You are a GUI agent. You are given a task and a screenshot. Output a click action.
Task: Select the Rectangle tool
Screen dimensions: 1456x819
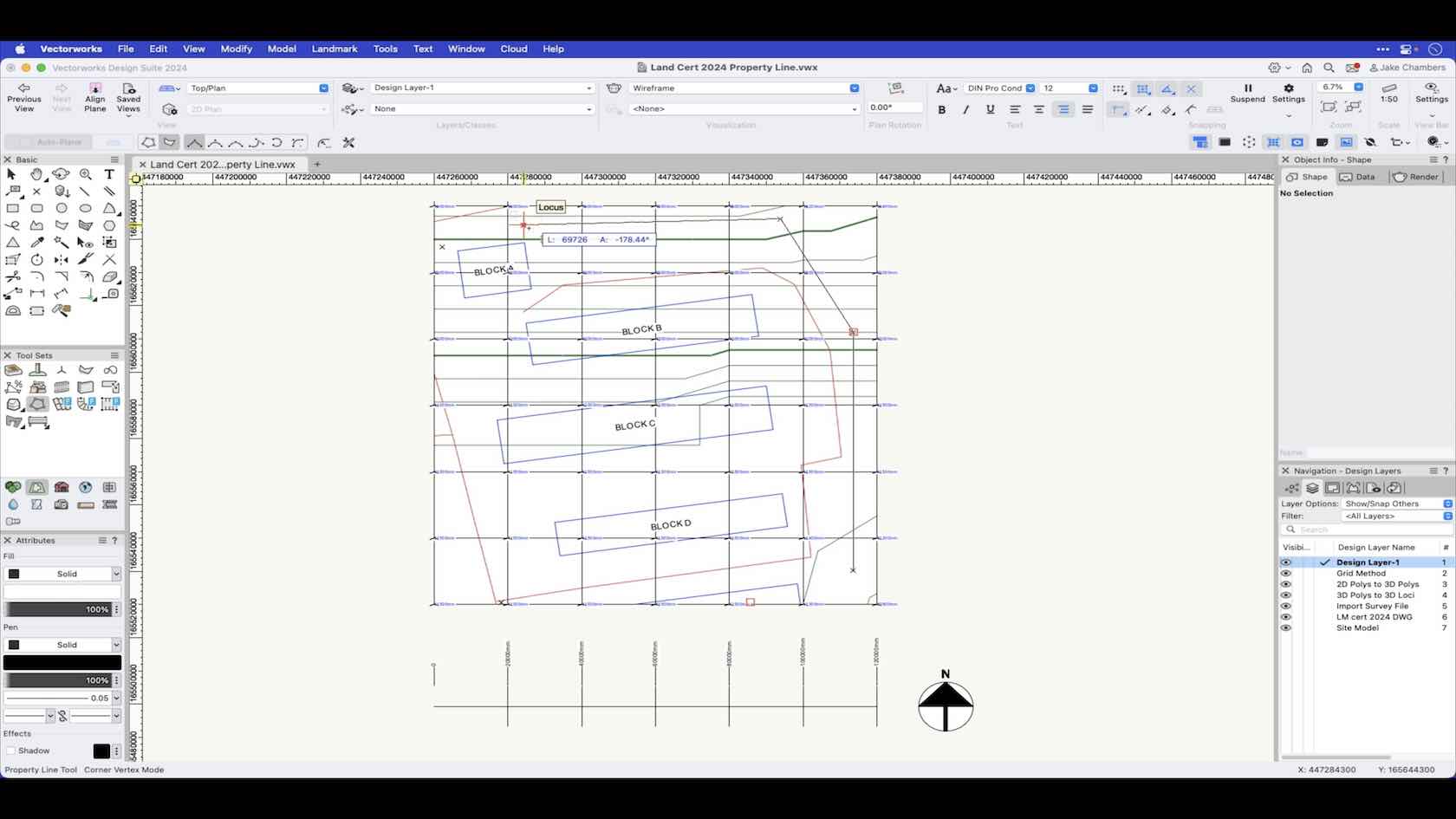[x=13, y=209]
